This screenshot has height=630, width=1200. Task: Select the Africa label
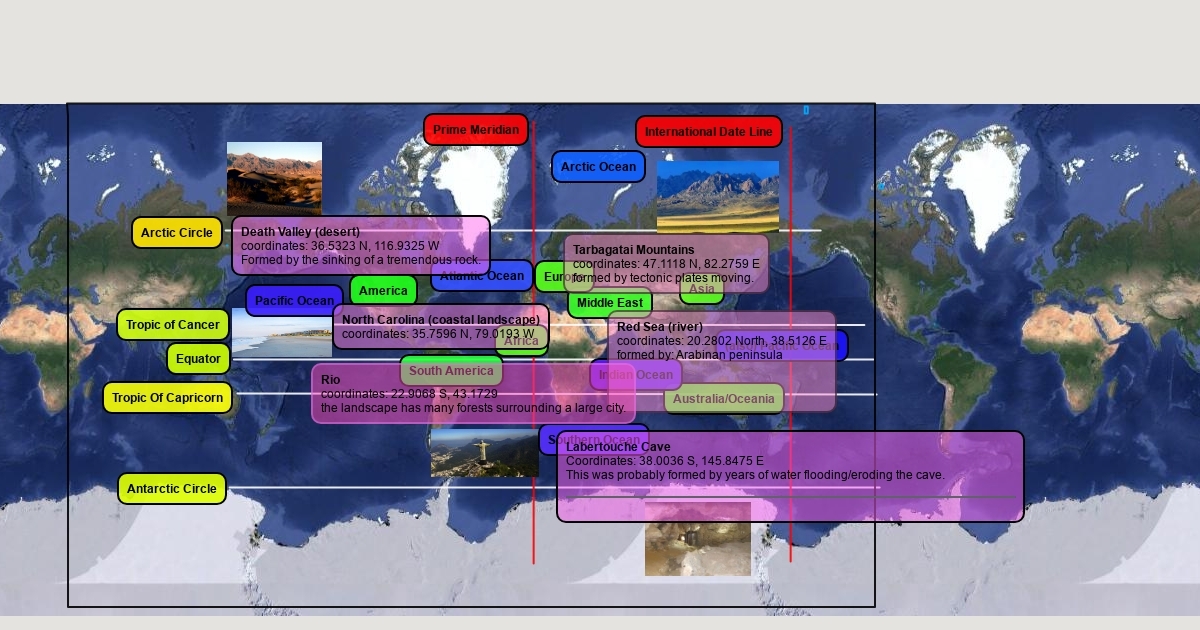pos(521,341)
